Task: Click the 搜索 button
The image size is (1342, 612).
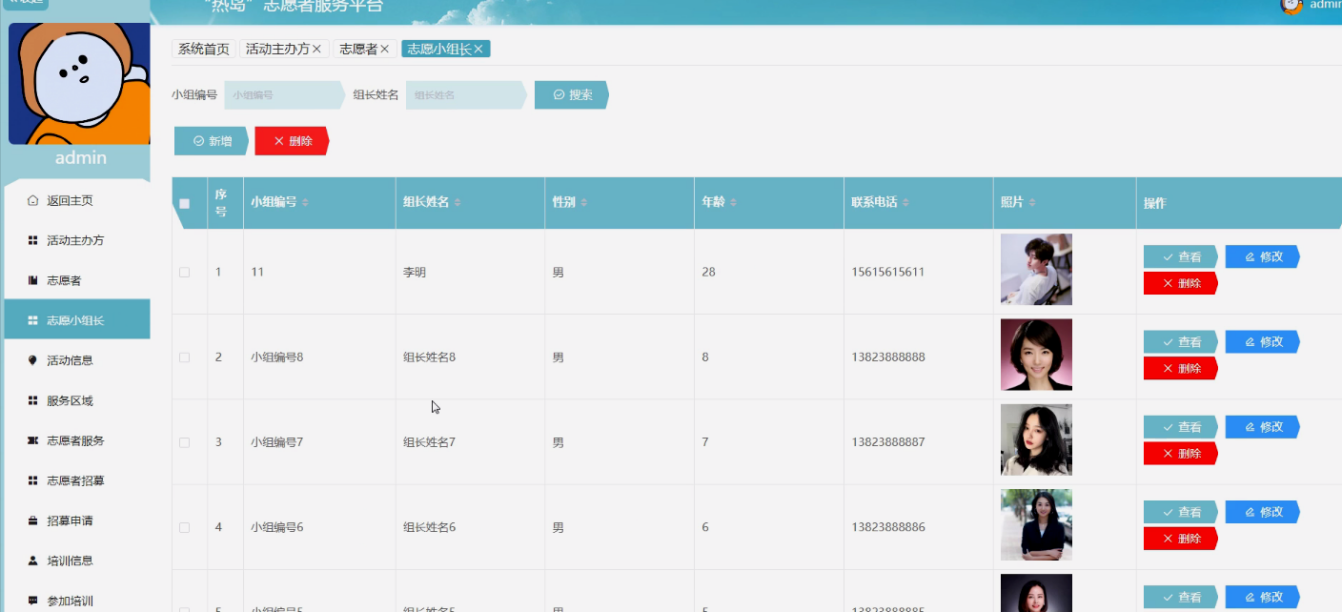Action: coord(571,95)
